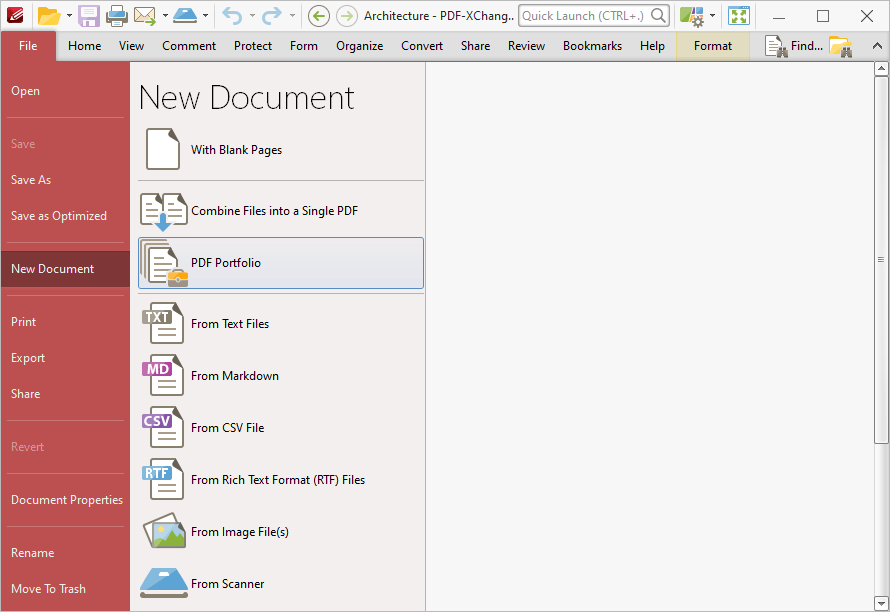Image resolution: width=890 pixels, height=612 pixels.
Task: Click the blank page icon
Action: (x=163, y=149)
